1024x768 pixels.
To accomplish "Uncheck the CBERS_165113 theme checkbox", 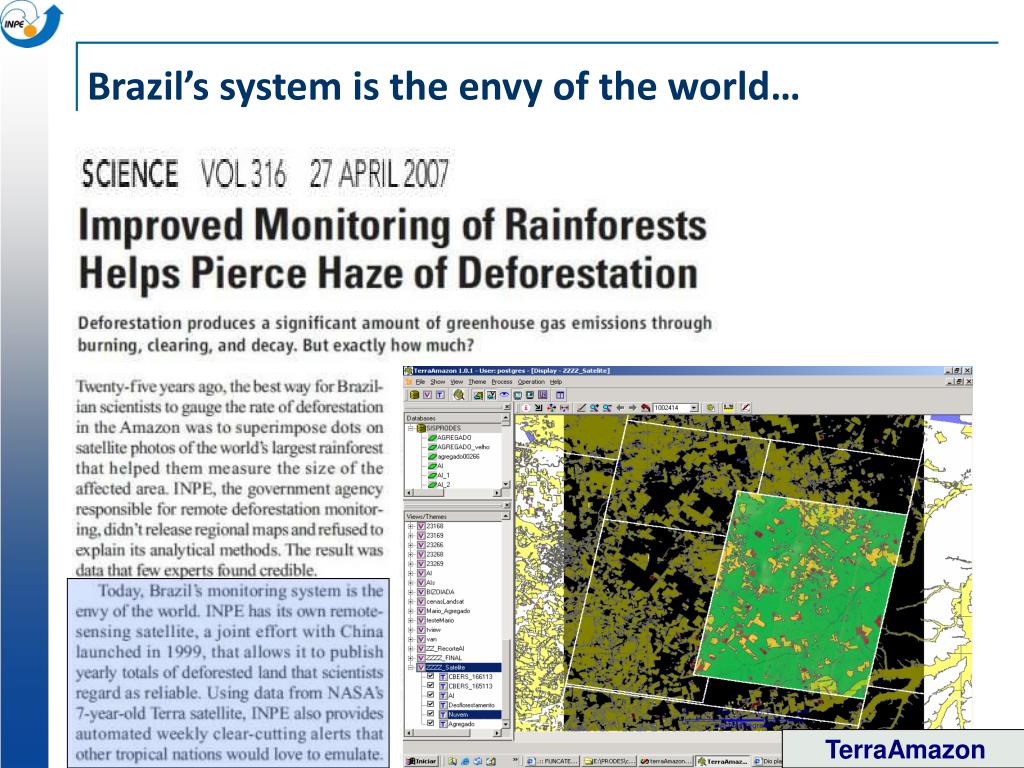I will (430, 685).
